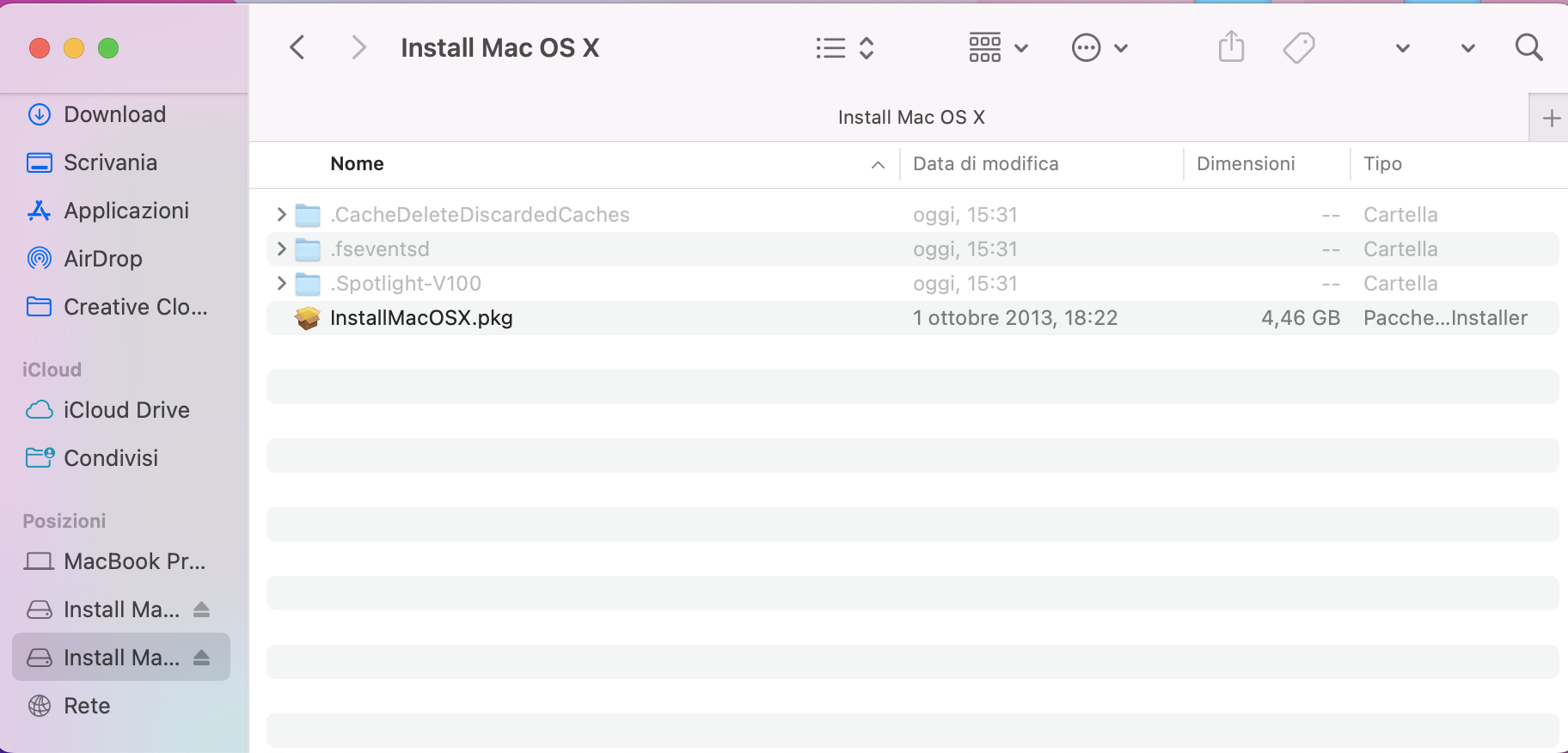This screenshot has width=1568, height=753.
Task: Select the .fseventsd folder icon
Action: (x=308, y=249)
